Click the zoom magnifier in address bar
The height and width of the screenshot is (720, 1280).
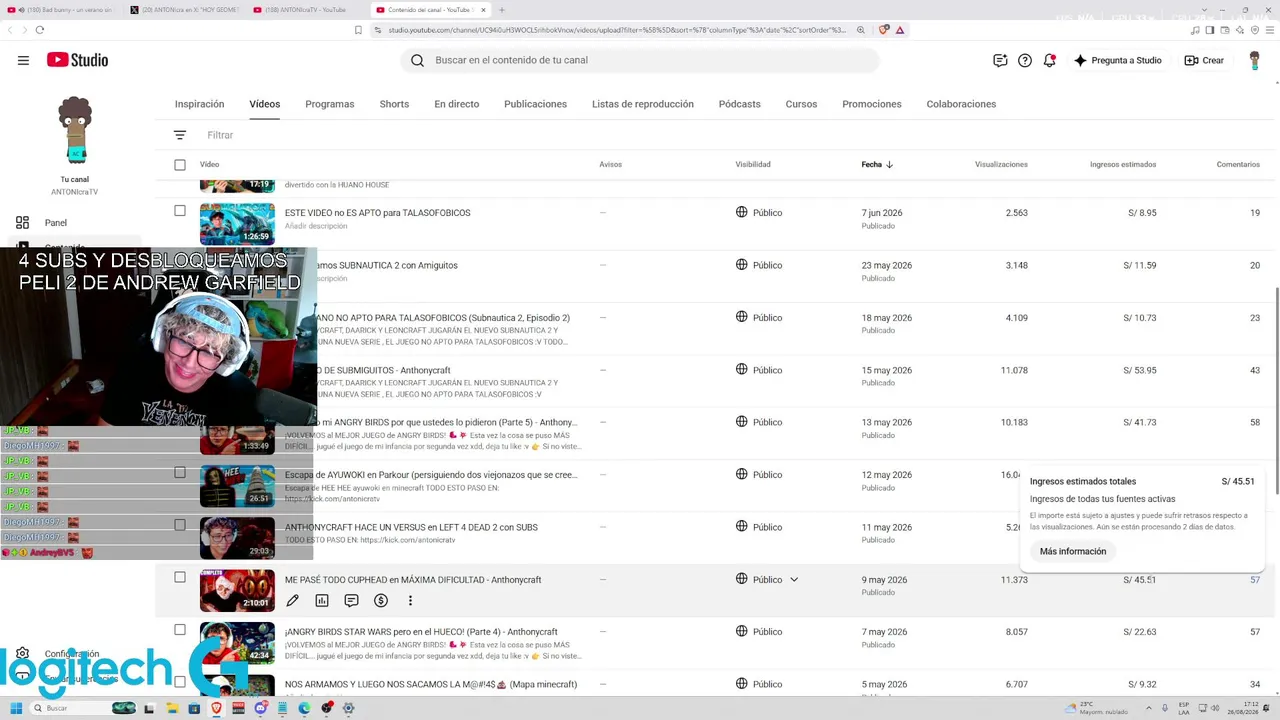[860, 30]
